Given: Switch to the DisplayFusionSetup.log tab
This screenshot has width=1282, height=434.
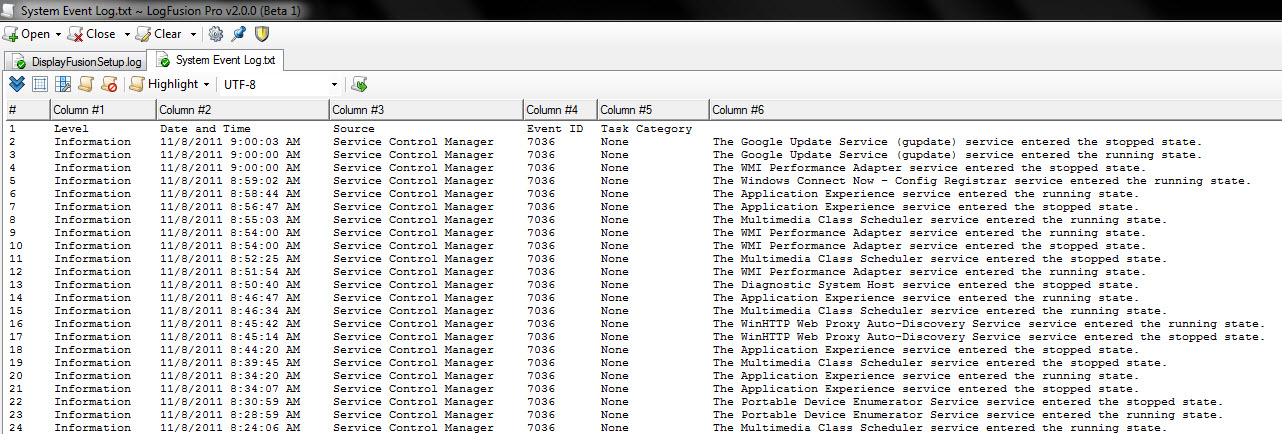Looking at the screenshot, I should [x=78, y=62].
